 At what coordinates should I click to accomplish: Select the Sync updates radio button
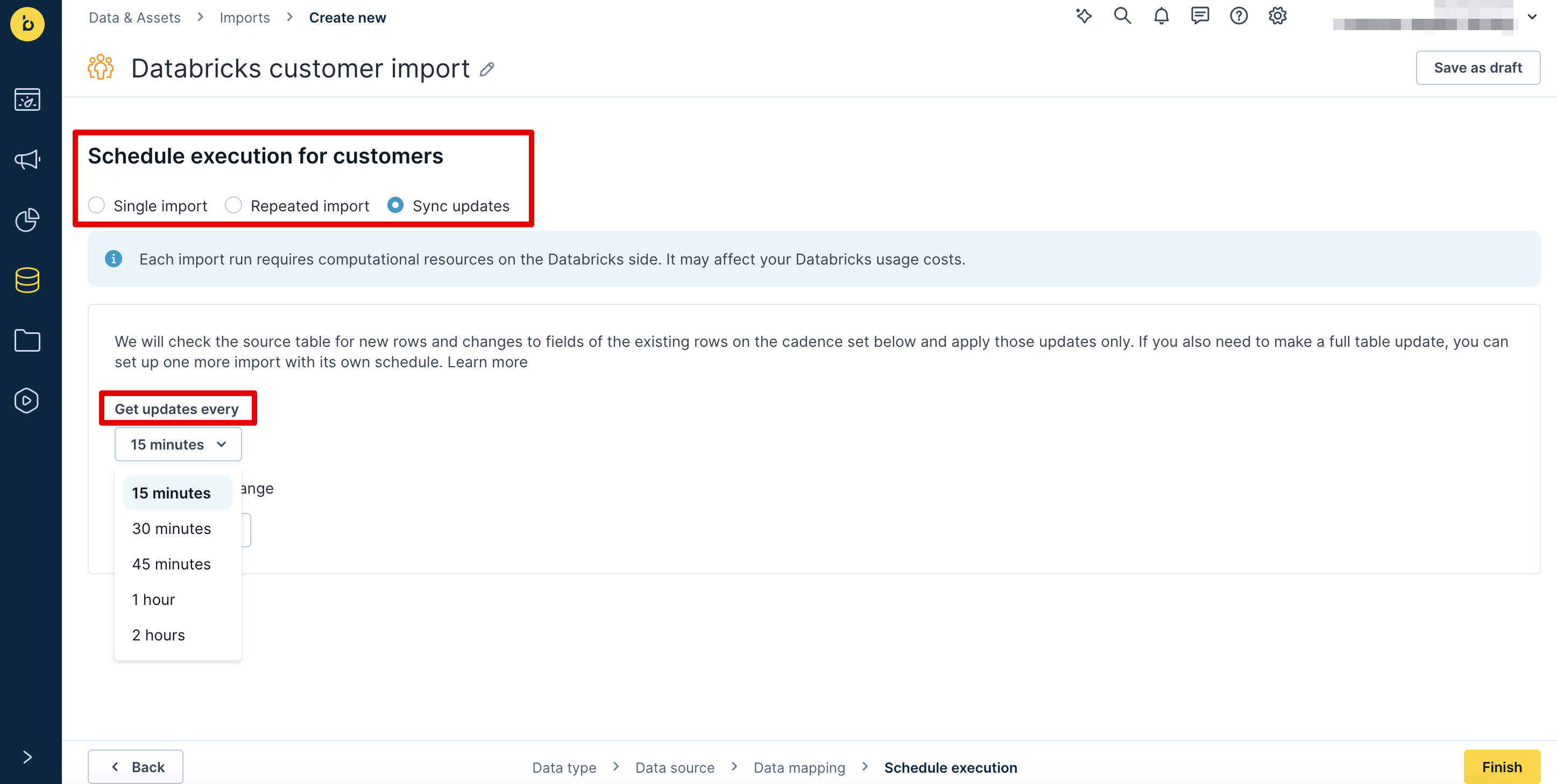395,205
